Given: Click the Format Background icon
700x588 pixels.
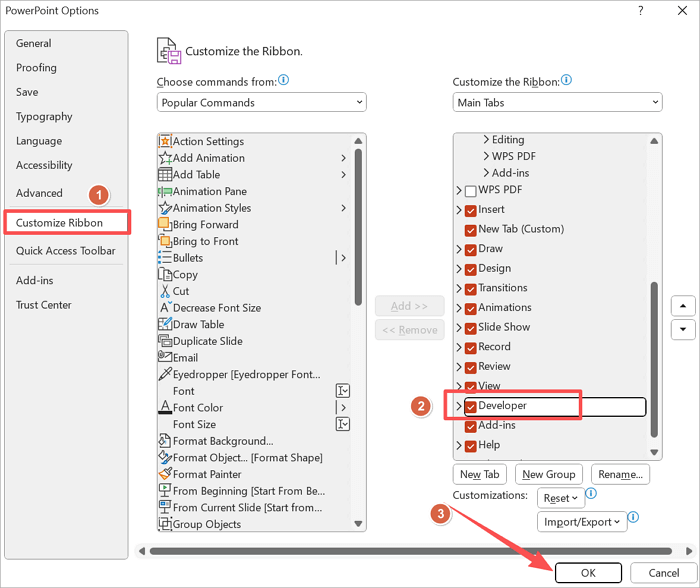Looking at the screenshot, I should 165,441.
